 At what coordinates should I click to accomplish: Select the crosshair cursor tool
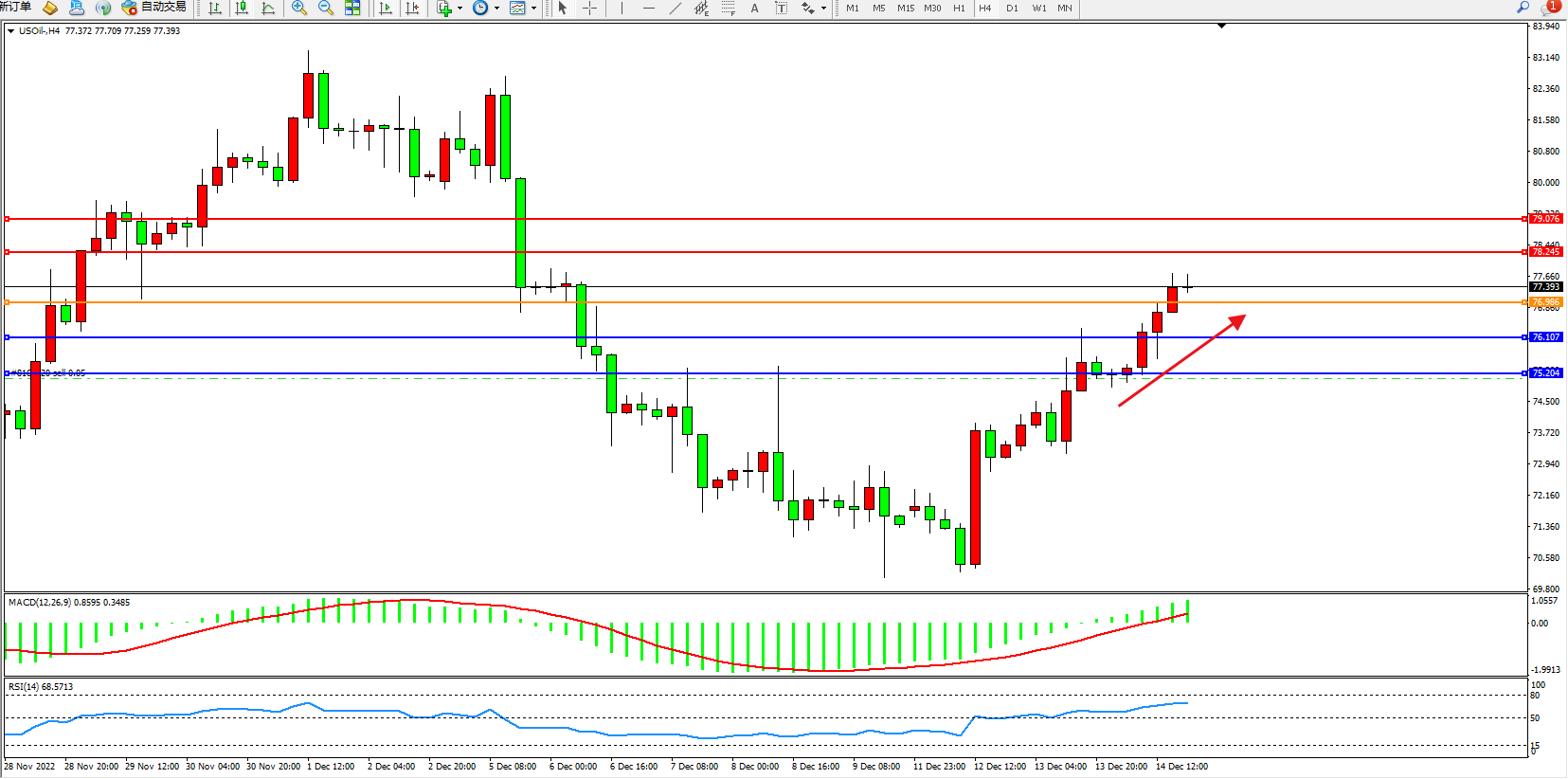pyautogui.click(x=589, y=9)
